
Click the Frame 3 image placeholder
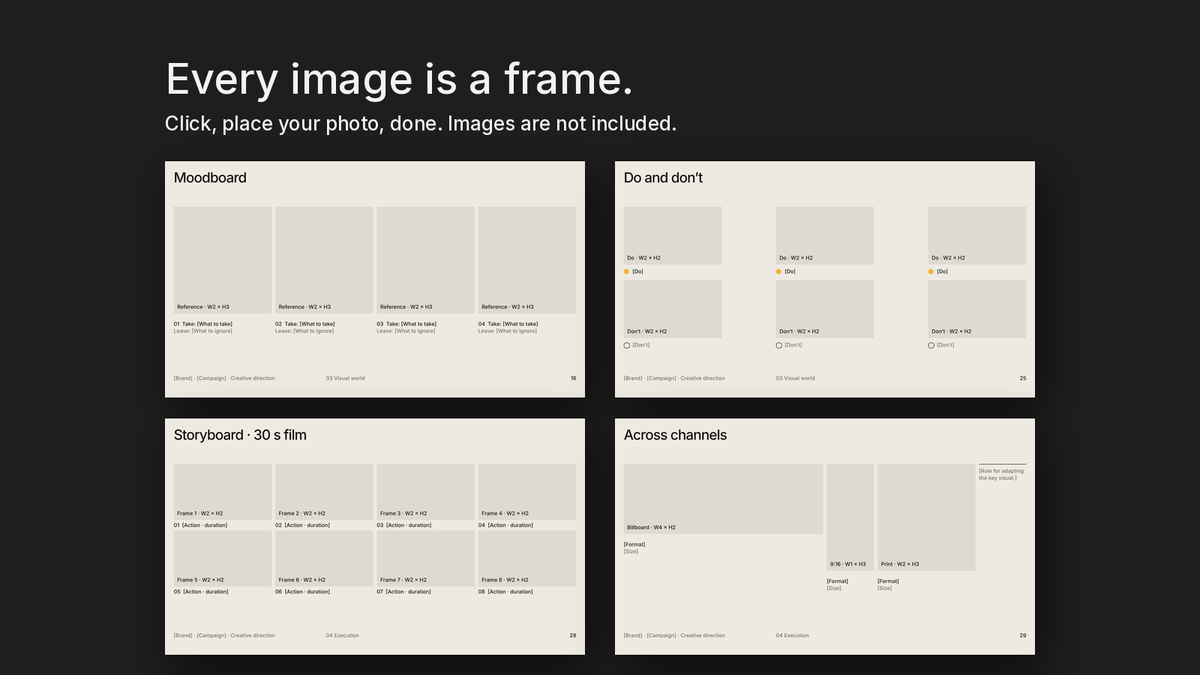pos(426,492)
